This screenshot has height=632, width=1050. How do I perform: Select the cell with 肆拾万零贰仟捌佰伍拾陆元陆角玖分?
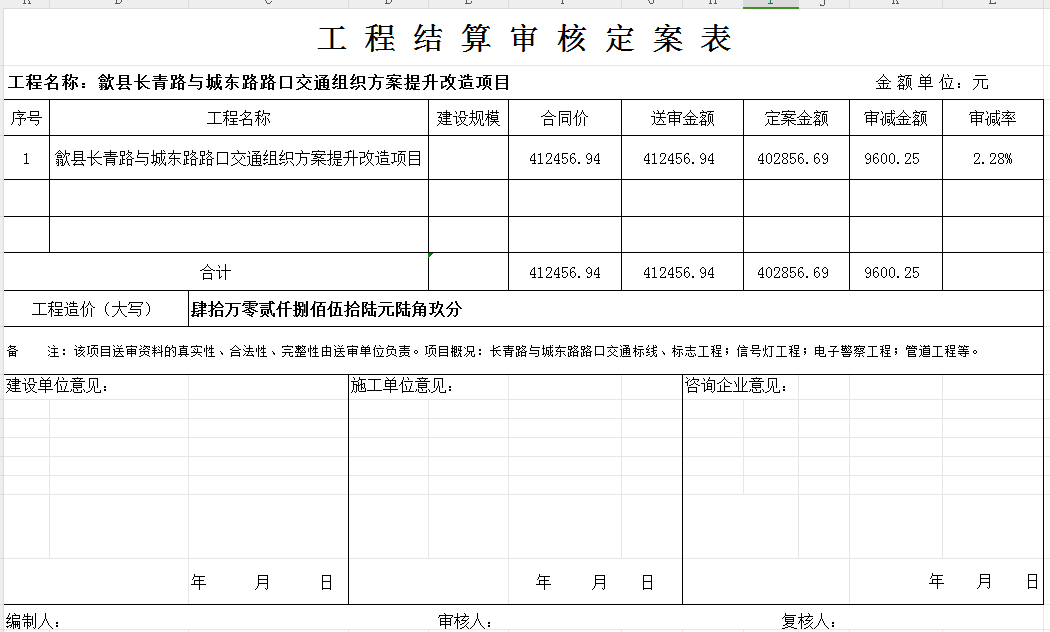pyautogui.click(x=326, y=309)
